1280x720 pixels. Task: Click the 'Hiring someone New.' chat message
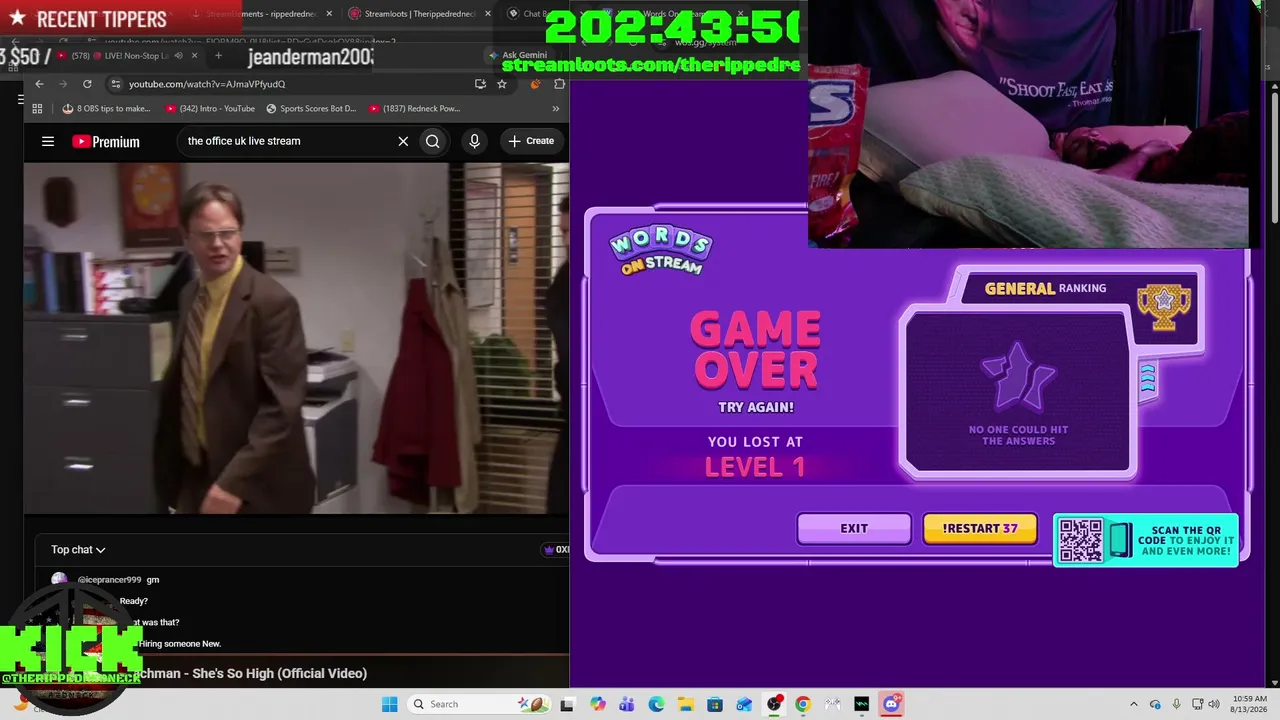pos(180,644)
